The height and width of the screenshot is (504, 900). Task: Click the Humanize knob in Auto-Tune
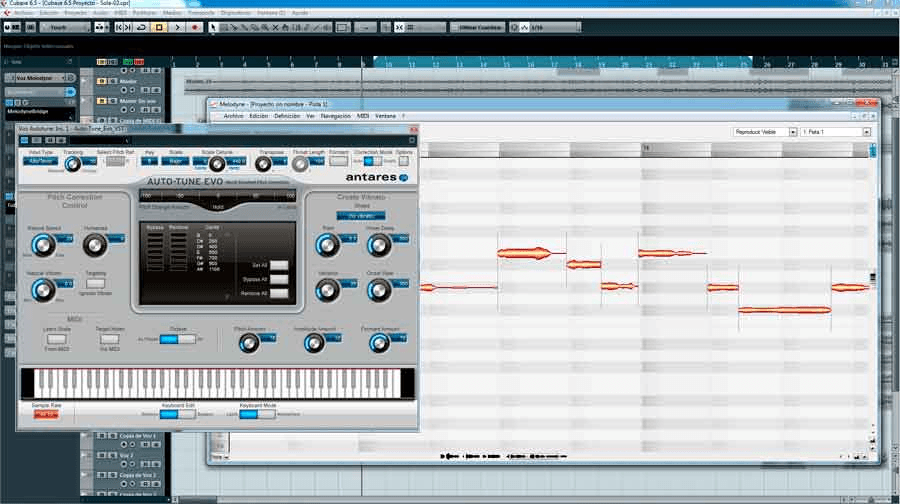pos(96,243)
